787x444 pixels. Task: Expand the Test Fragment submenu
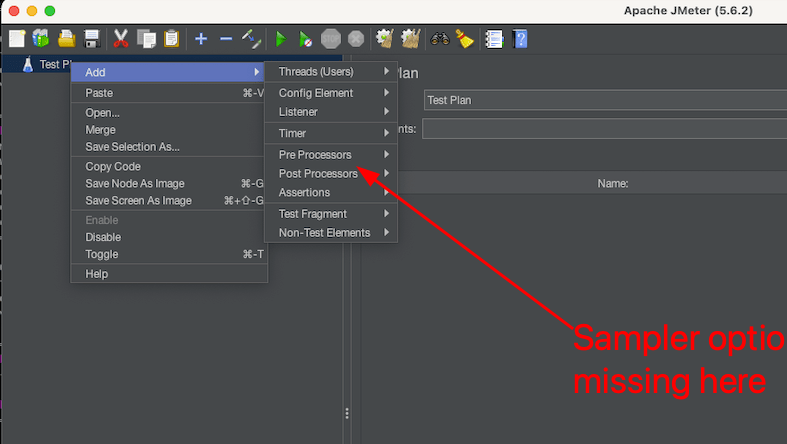(331, 214)
